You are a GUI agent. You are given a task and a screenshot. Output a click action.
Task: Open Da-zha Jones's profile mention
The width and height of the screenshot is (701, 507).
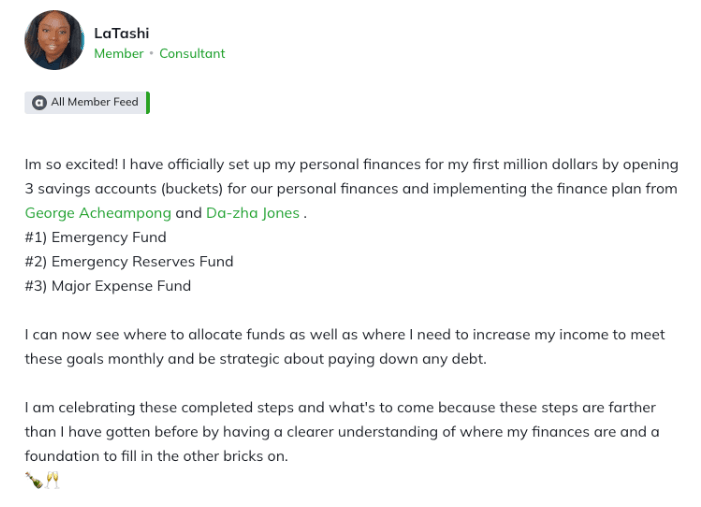[x=253, y=213]
